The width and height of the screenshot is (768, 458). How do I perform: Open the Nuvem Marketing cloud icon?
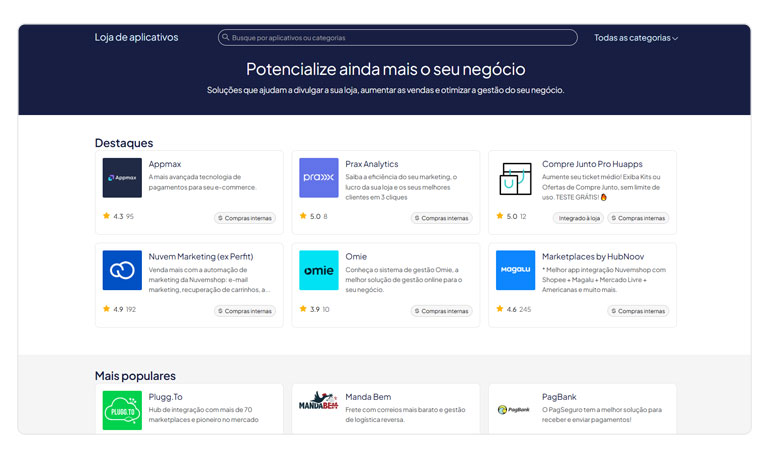pyautogui.click(x=122, y=270)
